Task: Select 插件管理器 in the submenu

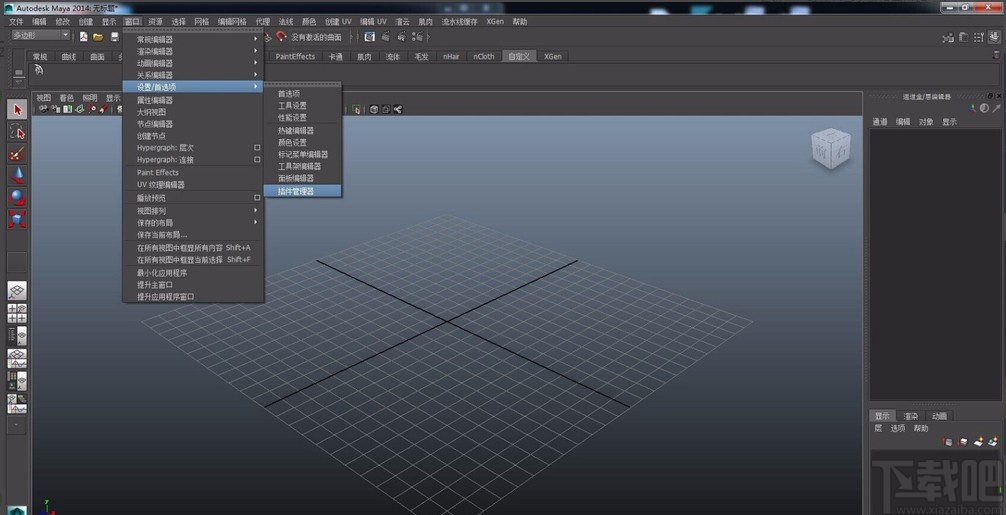Action: pyautogui.click(x=303, y=191)
